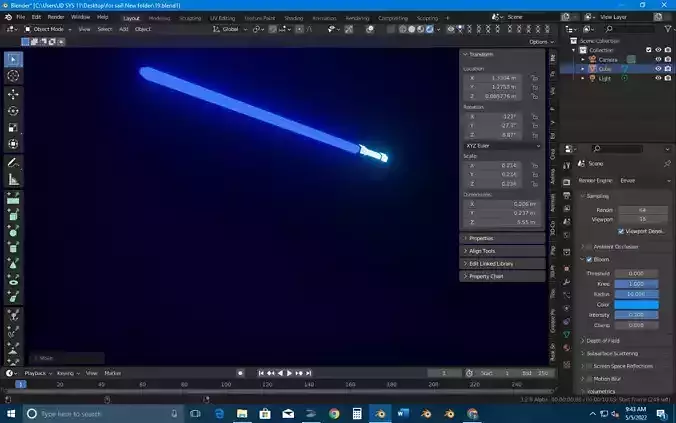Uncheck the Bloom checkbox

point(589,260)
